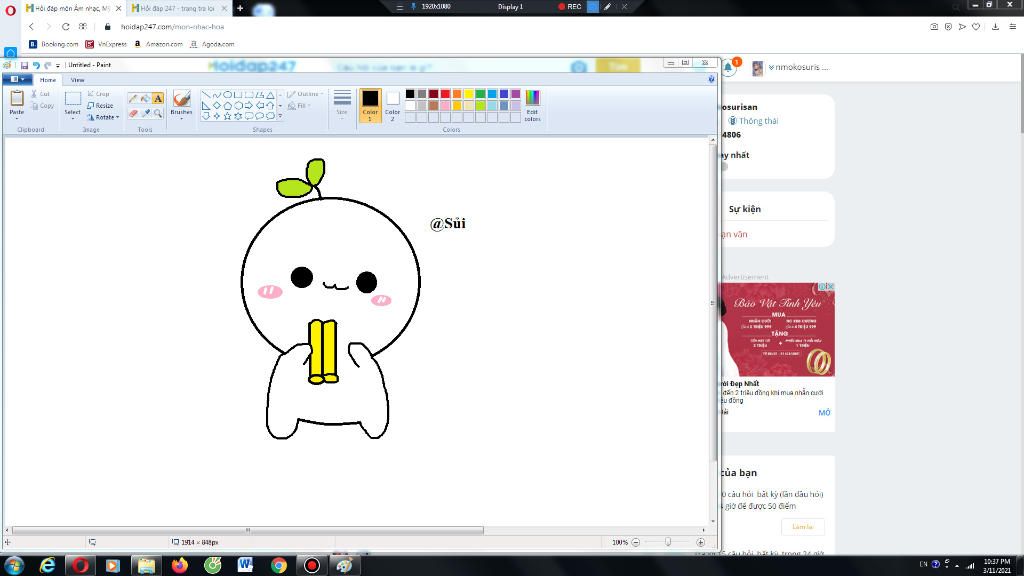This screenshot has height=576, width=1024.
Task: Undo the last action in Paint
Action: coord(36,65)
